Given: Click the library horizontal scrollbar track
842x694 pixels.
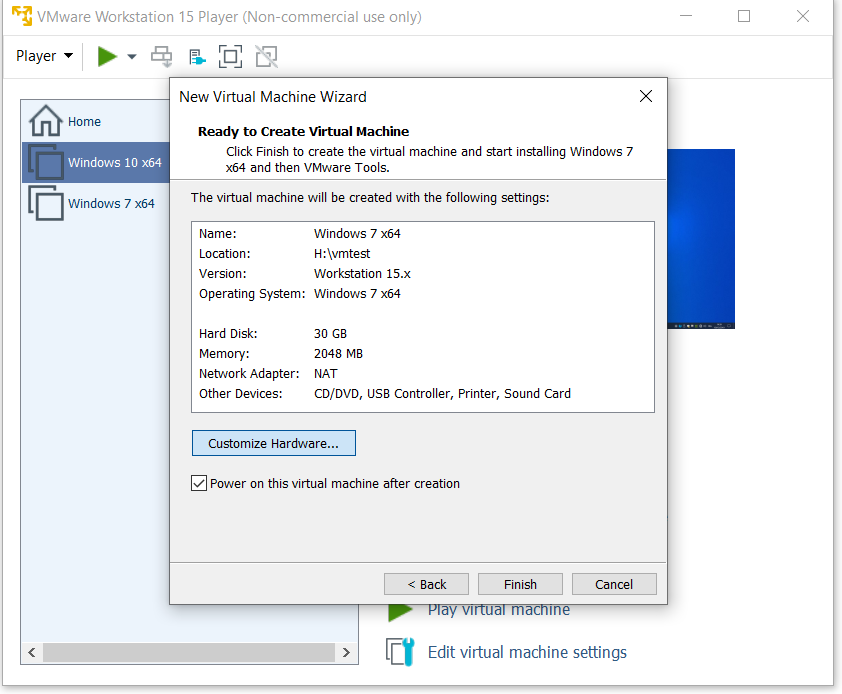Looking at the screenshot, I should (x=189, y=652).
